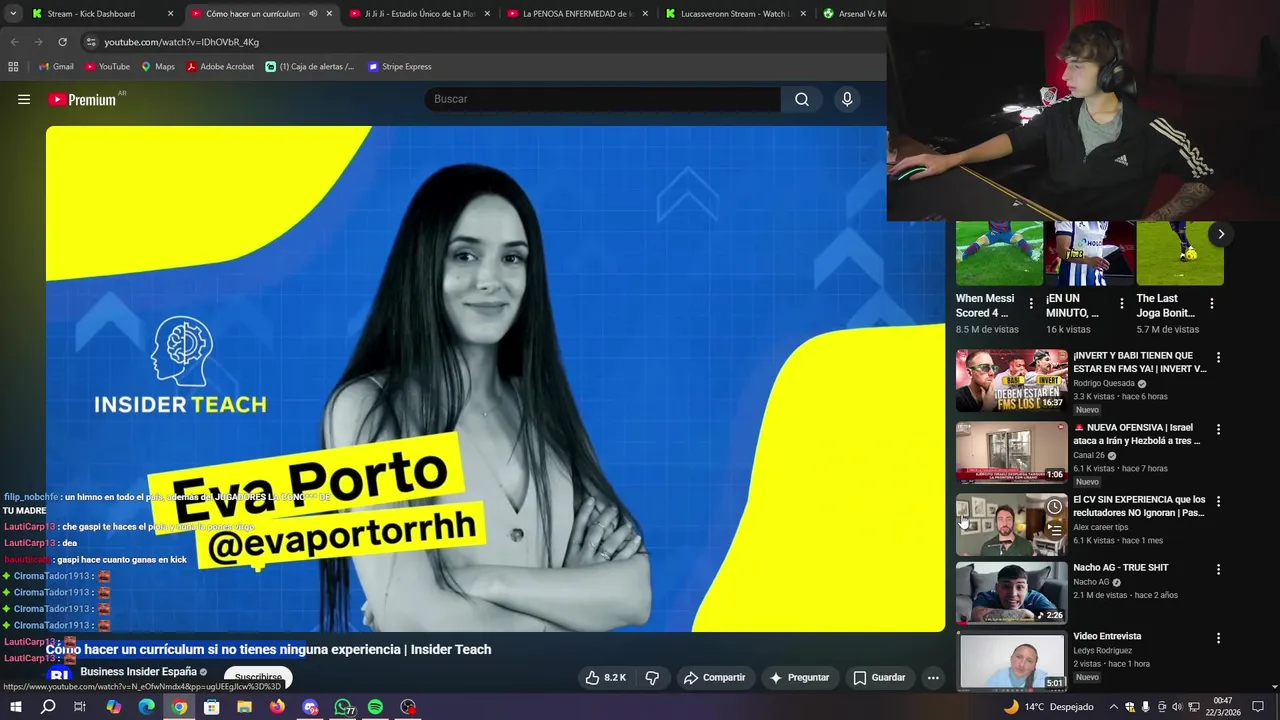This screenshot has width=1280, height=720.
Task: Open options menu for Nacho AG - TRUE SHIT
Action: click(x=1218, y=569)
